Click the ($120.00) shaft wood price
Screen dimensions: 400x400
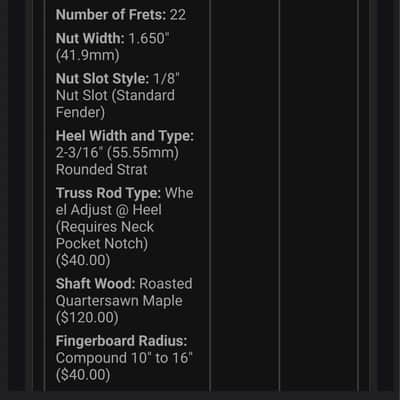(x=87, y=318)
